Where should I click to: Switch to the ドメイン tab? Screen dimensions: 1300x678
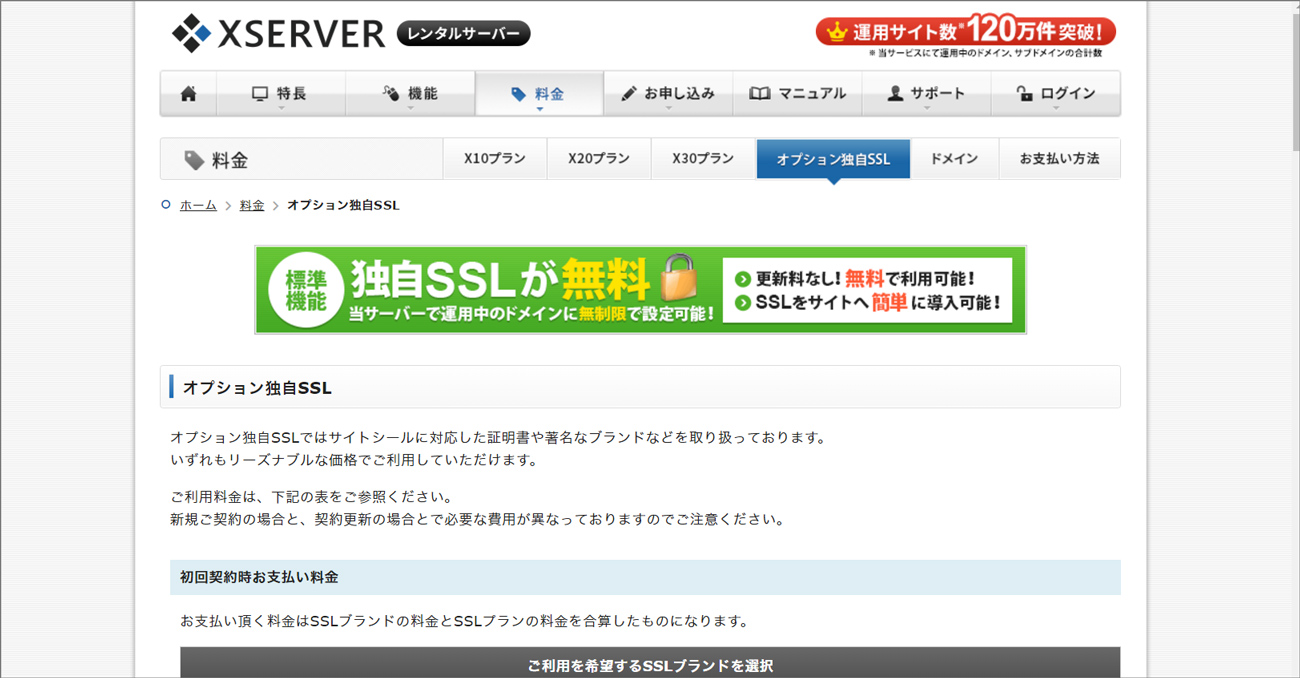tap(954, 159)
